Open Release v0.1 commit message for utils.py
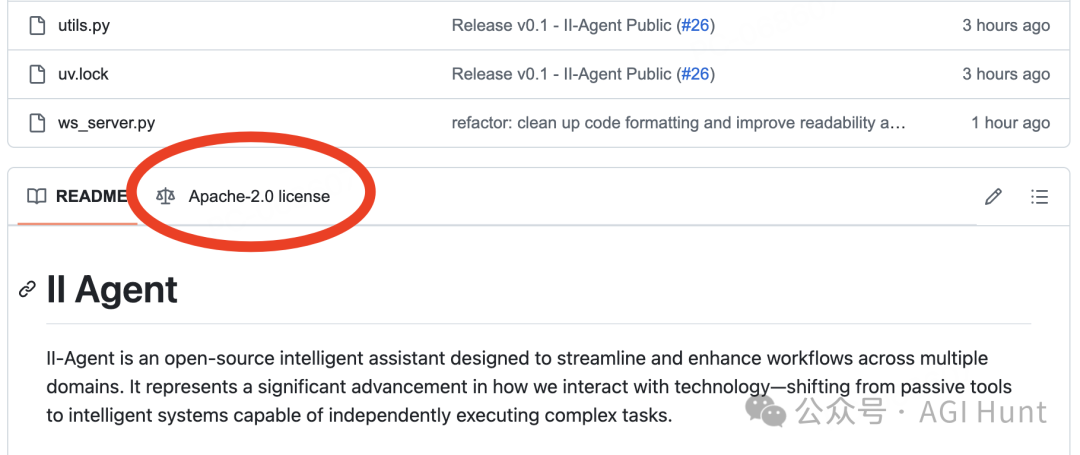Screen dimensions: 1080x455 [561, 26]
